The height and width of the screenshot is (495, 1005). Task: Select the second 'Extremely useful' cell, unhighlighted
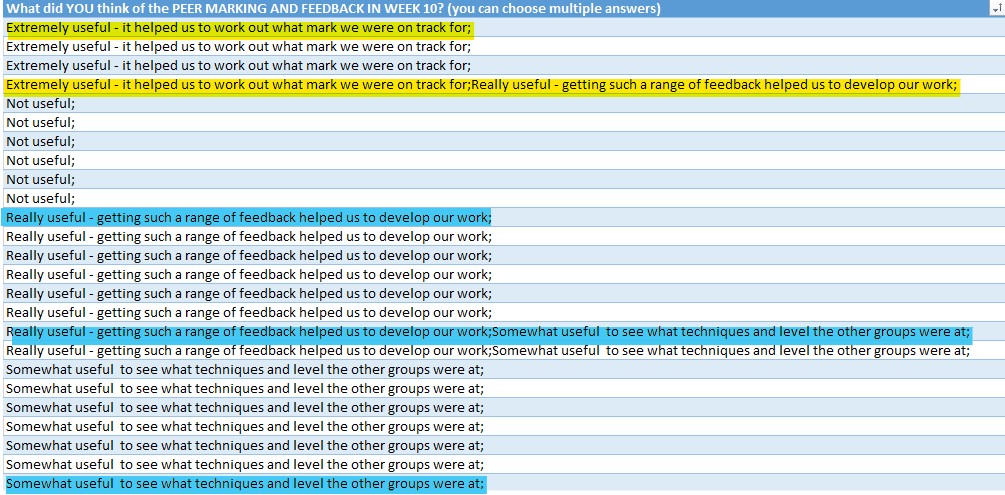(239, 47)
